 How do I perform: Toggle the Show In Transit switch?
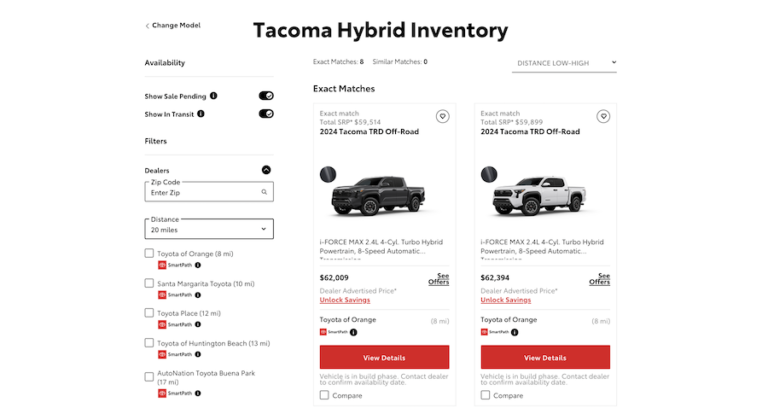(x=266, y=114)
